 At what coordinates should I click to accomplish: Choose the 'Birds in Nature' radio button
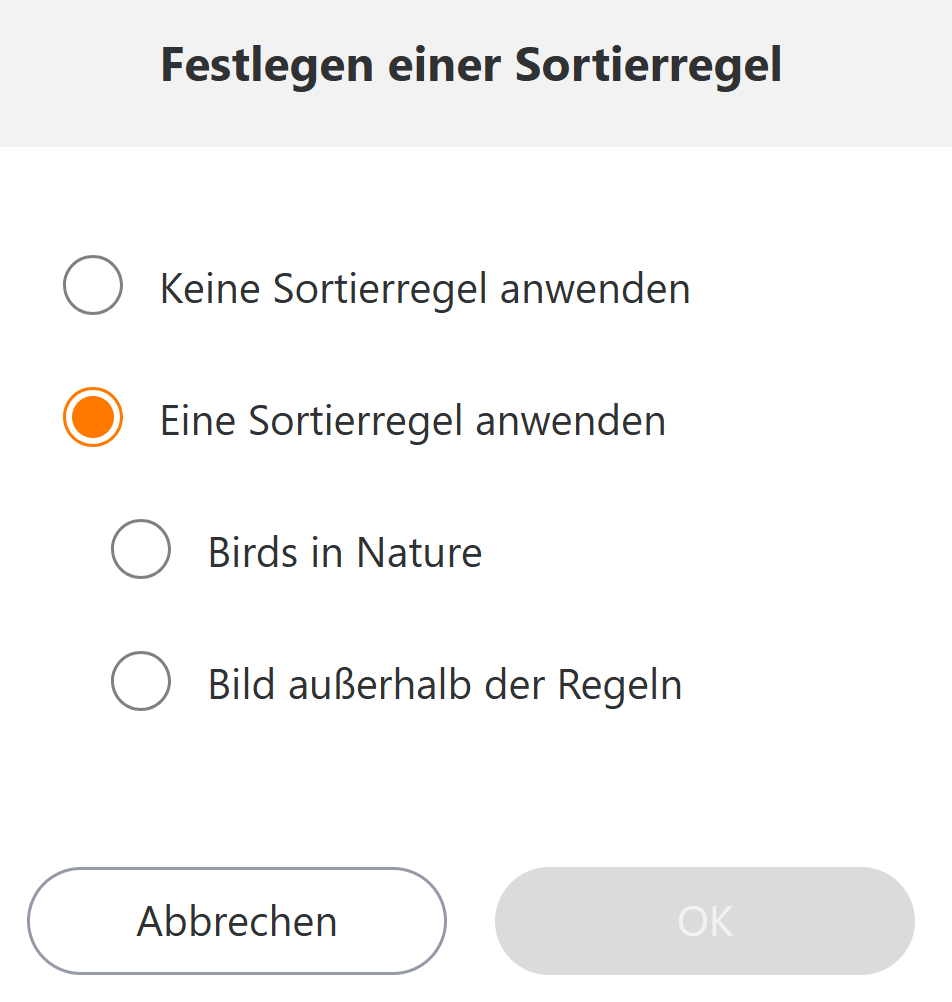pos(141,549)
